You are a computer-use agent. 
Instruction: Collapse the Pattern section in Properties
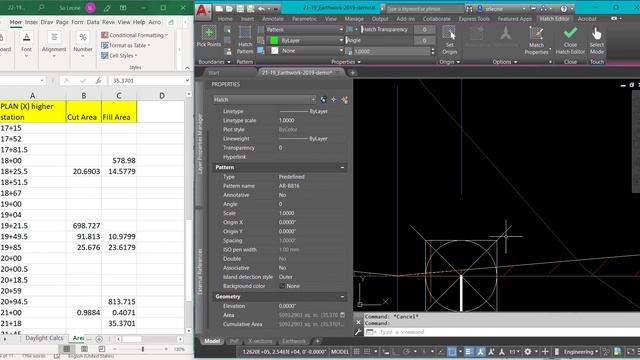pos(342,167)
